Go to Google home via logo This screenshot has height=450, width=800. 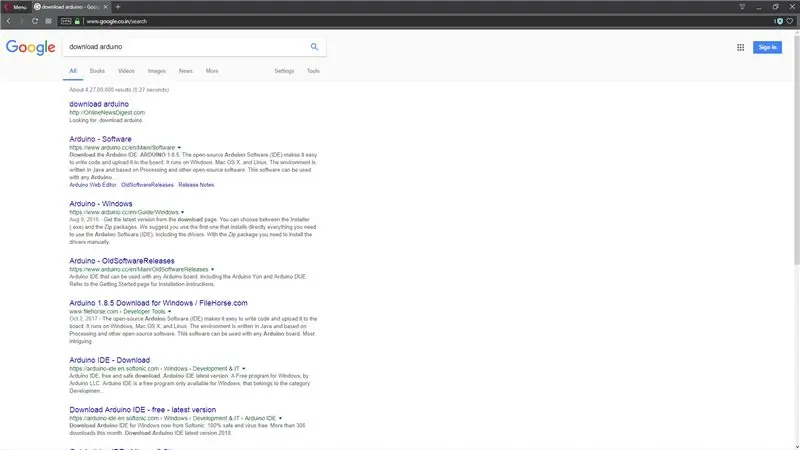click(31, 47)
